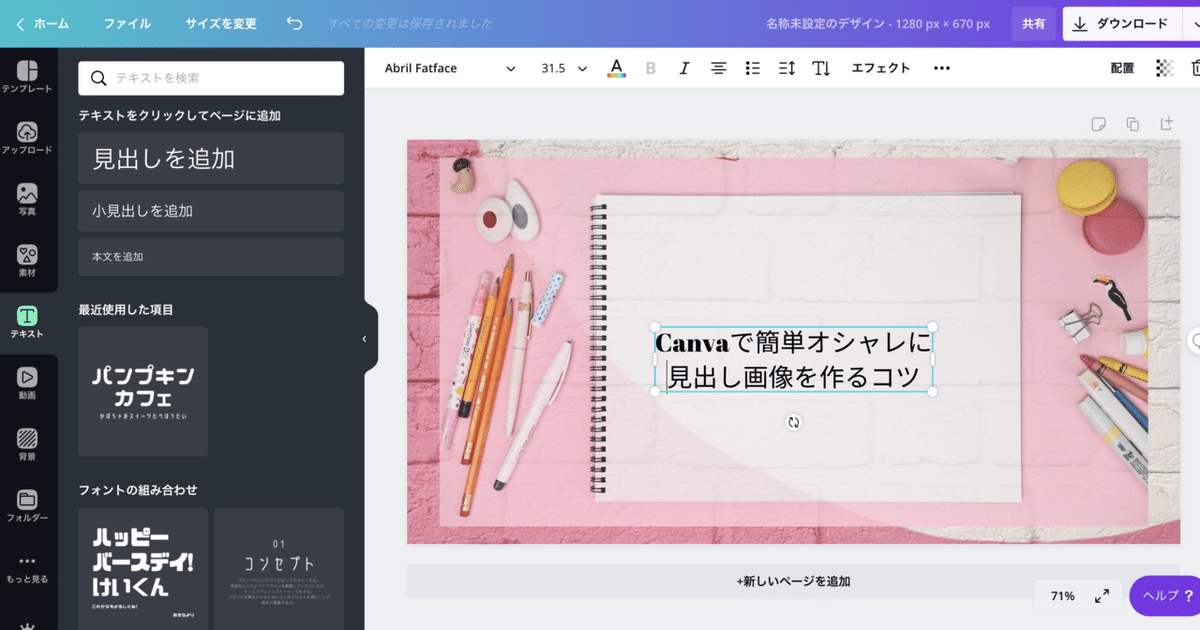Open line spacing settings
This screenshot has width=1200, height=630.
tap(787, 68)
